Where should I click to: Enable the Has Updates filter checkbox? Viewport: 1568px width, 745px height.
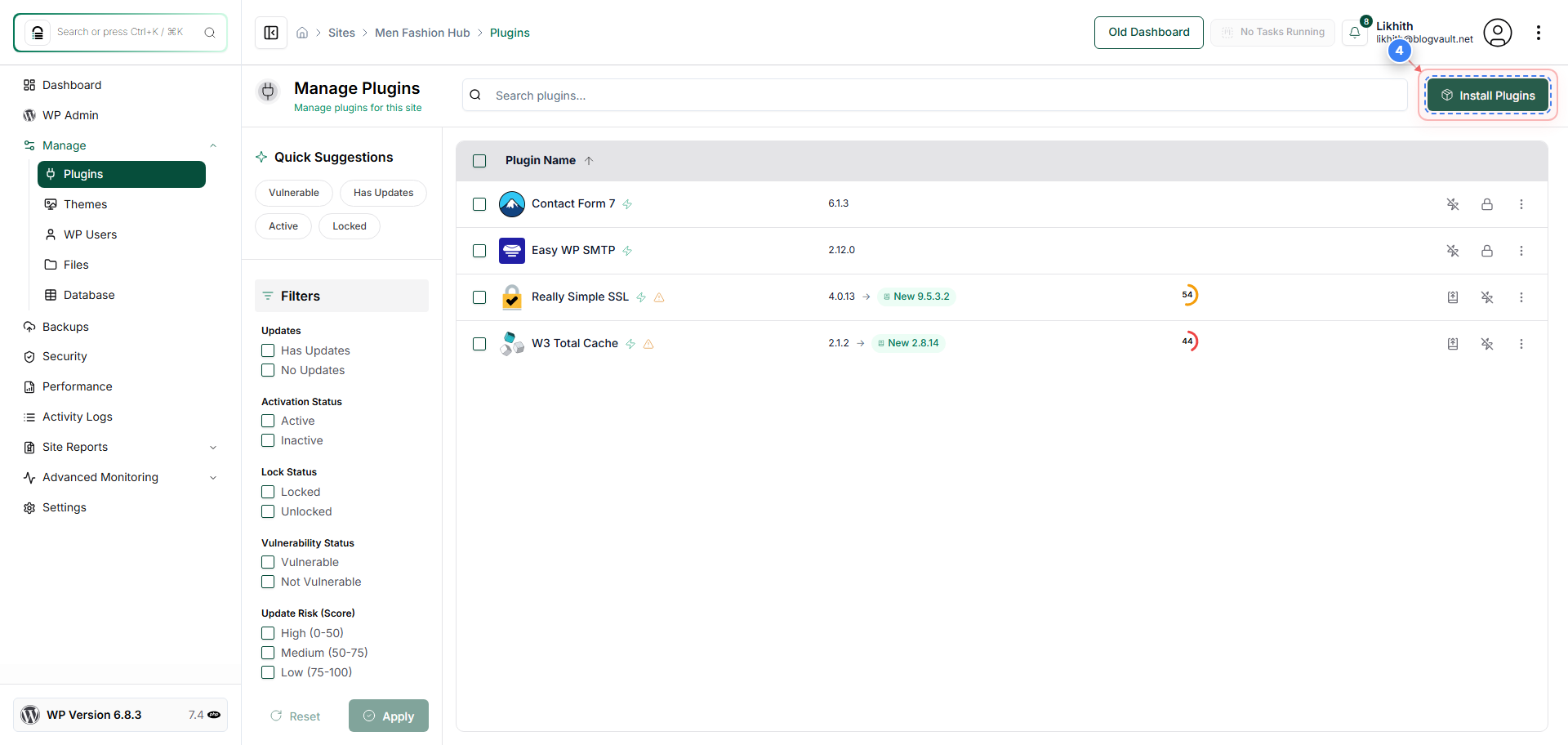coord(267,350)
